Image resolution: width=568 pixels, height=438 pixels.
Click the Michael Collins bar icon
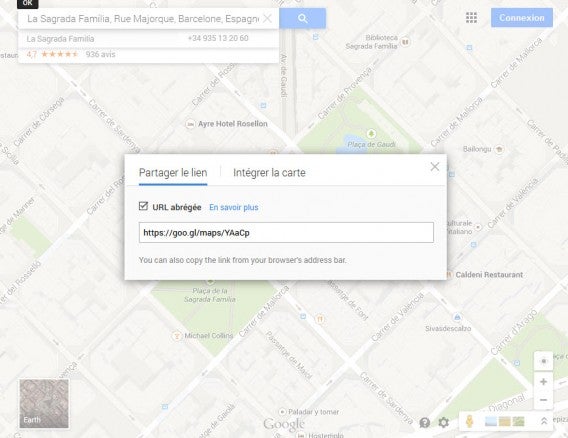[x=176, y=336]
